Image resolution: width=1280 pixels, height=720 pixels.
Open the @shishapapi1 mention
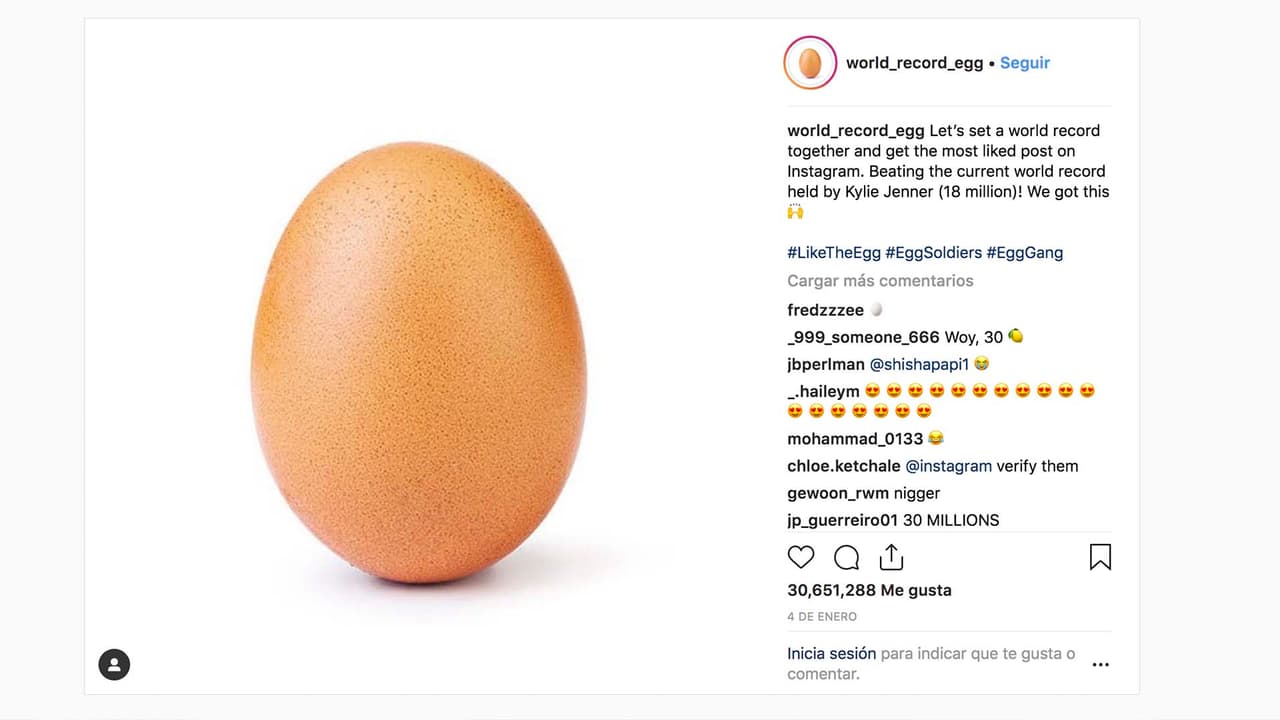point(919,364)
